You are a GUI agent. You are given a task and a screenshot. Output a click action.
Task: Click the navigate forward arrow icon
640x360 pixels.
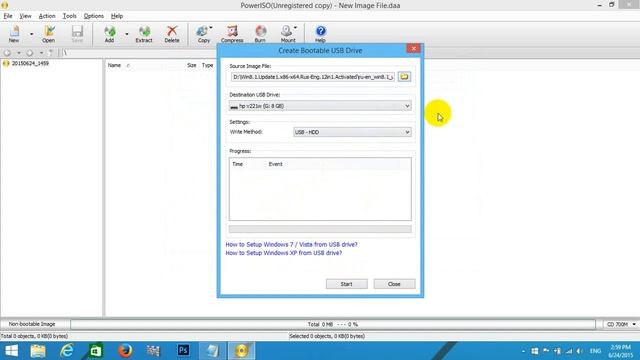click(x=29, y=53)
